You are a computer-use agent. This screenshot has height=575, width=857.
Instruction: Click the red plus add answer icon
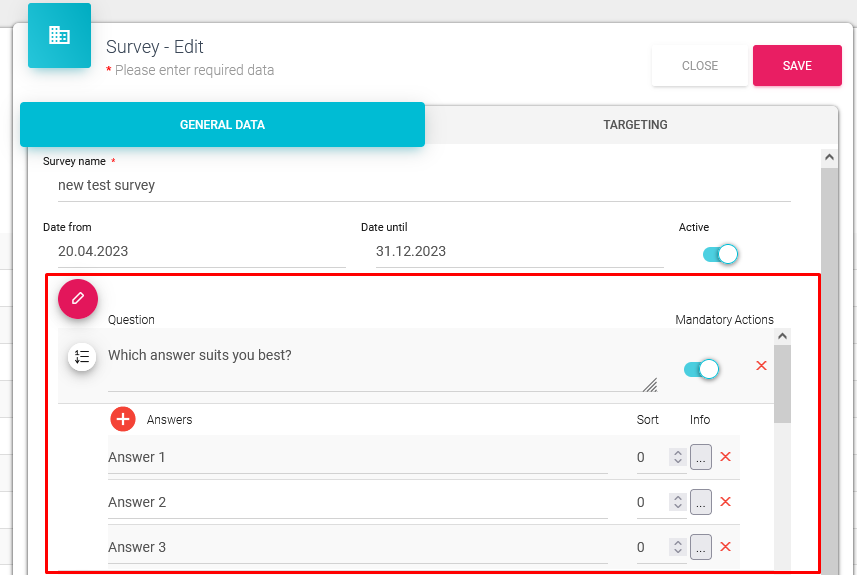123,419
